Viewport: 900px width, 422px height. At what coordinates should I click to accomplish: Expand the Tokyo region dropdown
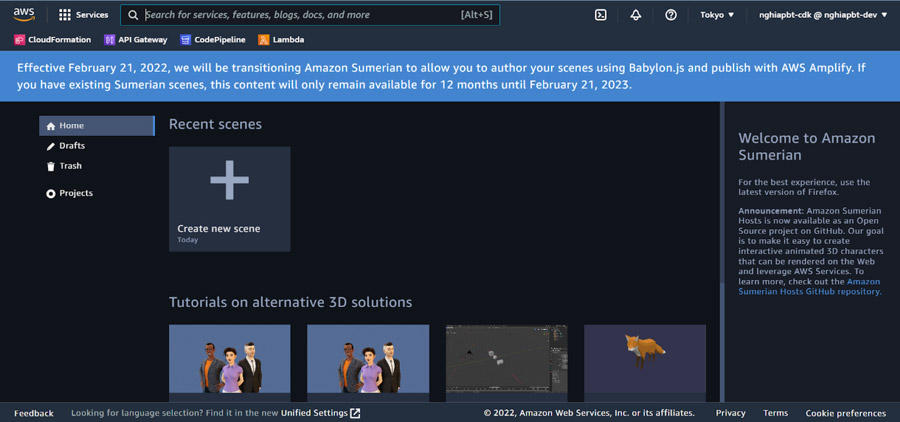point(717,15)
